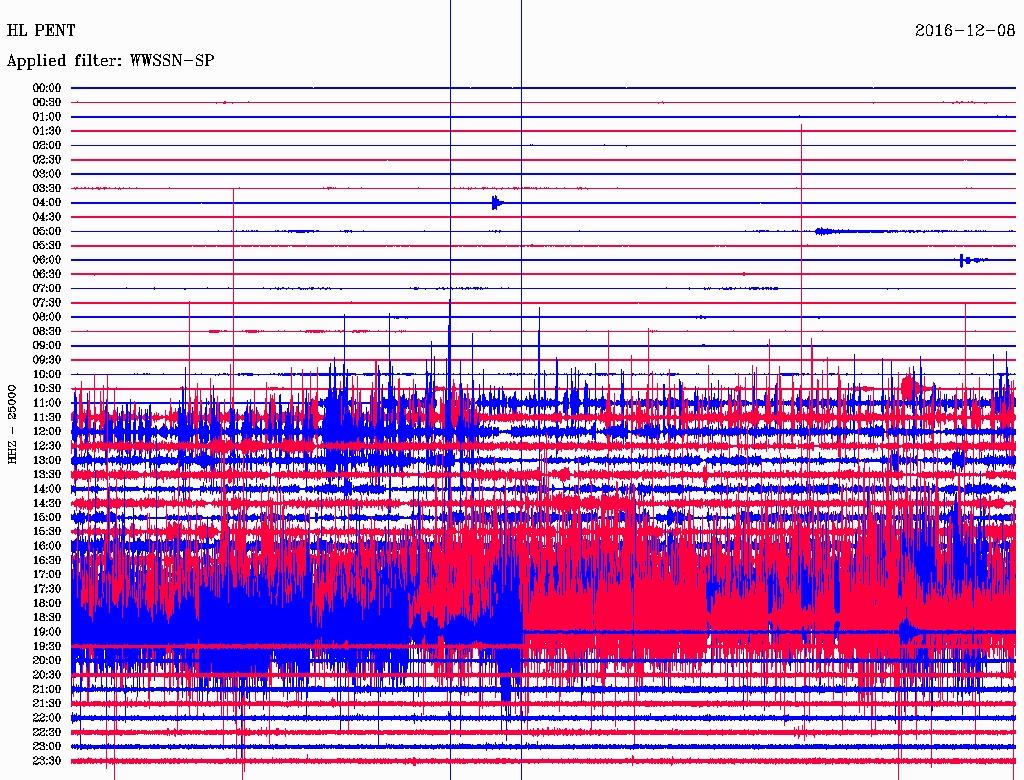1024x780 pixels.
Task: Click the 22:00 time label
Action: tap(47, 718)
